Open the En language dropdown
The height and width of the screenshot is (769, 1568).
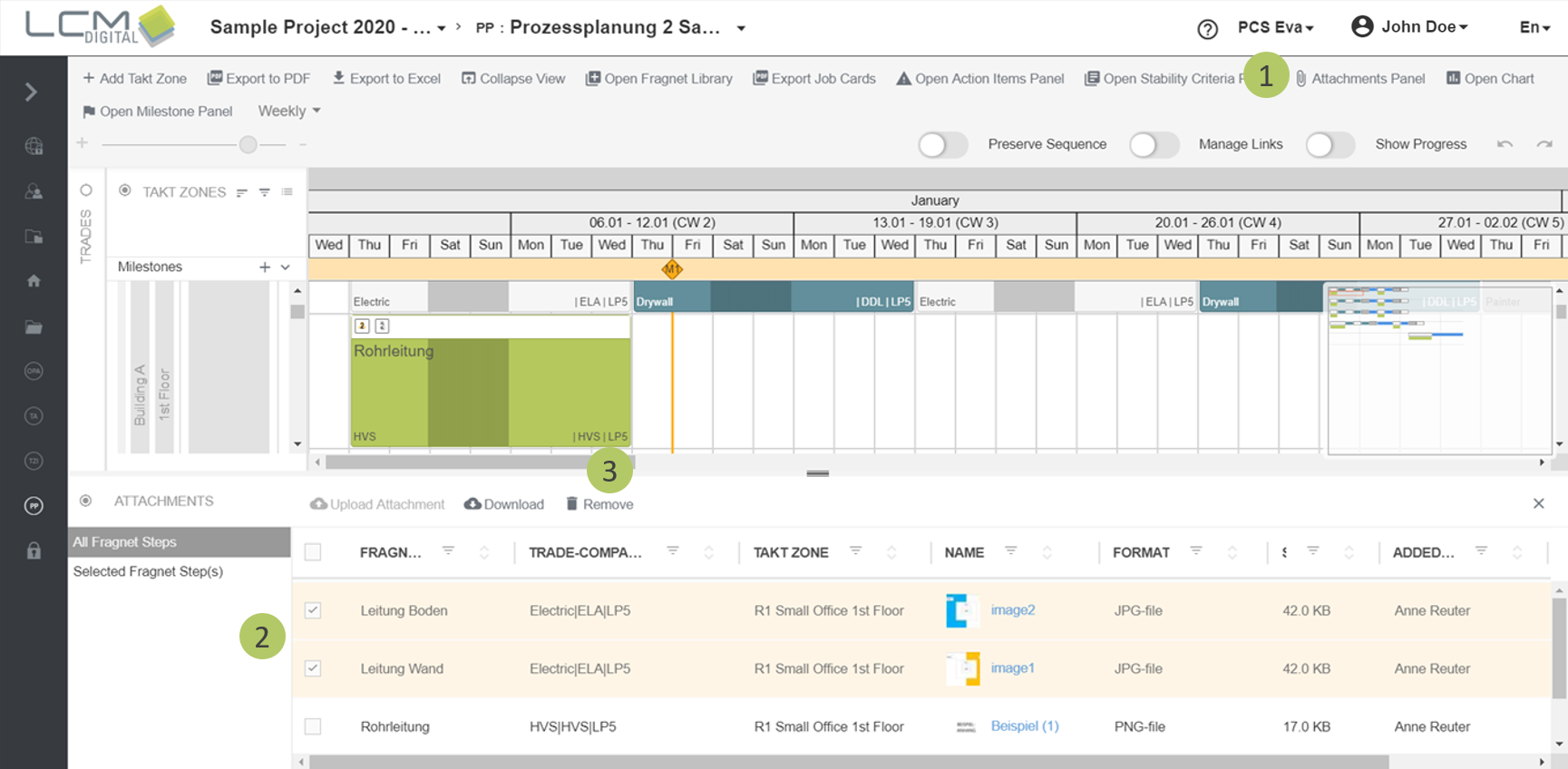1534,27
